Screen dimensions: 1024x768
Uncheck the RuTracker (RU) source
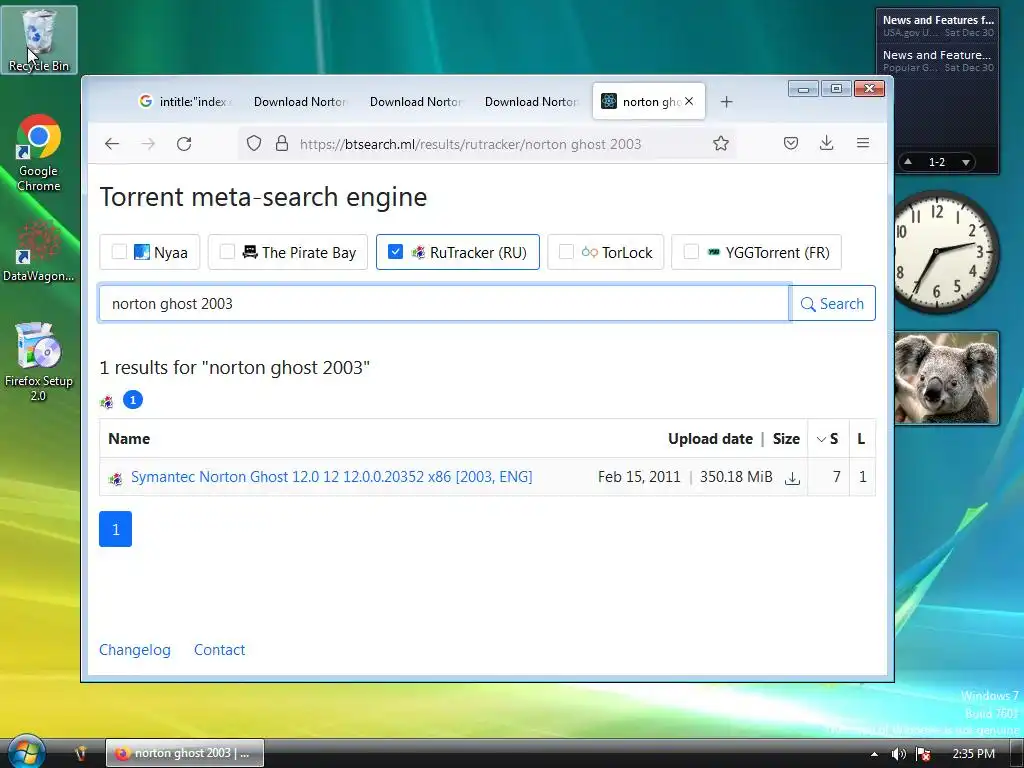pos(395,251)
